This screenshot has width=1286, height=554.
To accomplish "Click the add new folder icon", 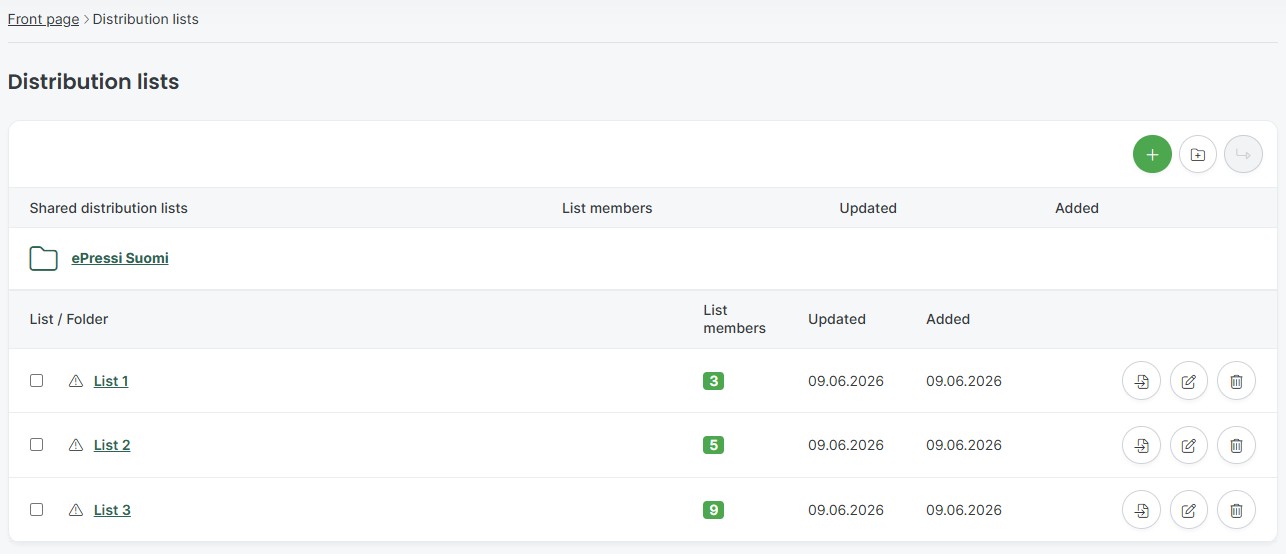I will coord(1198,154).
